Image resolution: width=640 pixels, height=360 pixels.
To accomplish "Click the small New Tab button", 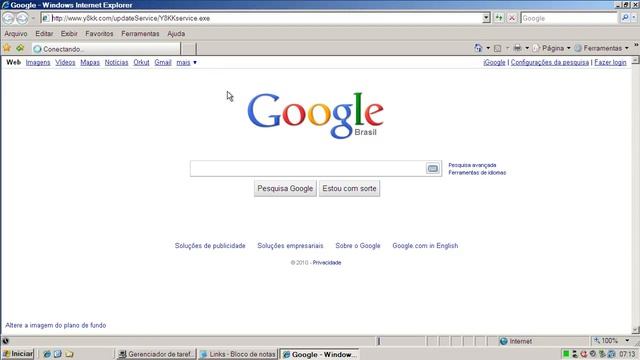I will tap(188, 49).
